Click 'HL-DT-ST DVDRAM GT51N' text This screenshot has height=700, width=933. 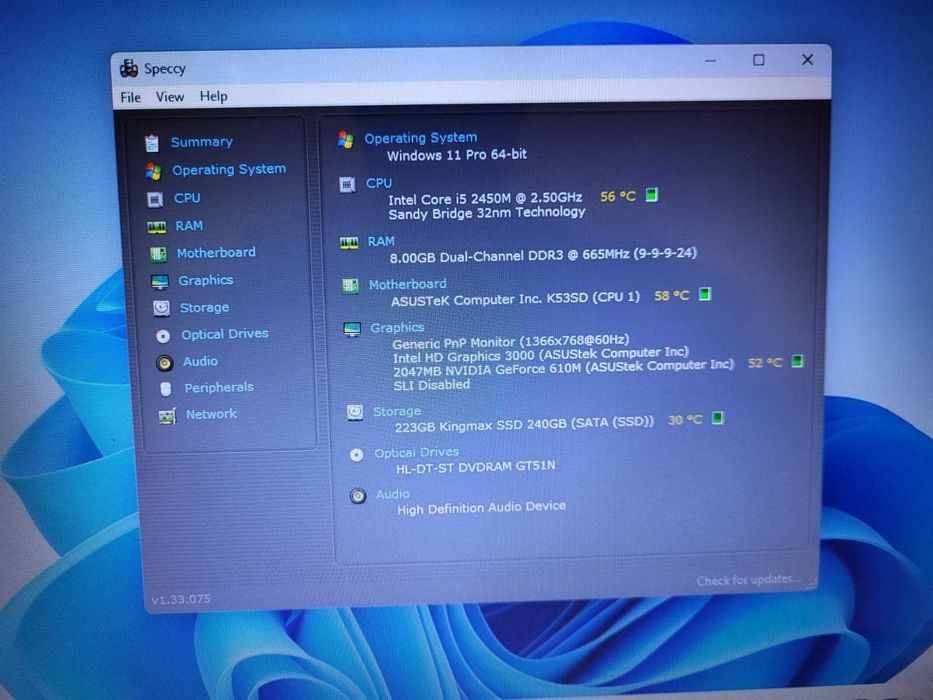pyautogui.click(x=475, y=467)
